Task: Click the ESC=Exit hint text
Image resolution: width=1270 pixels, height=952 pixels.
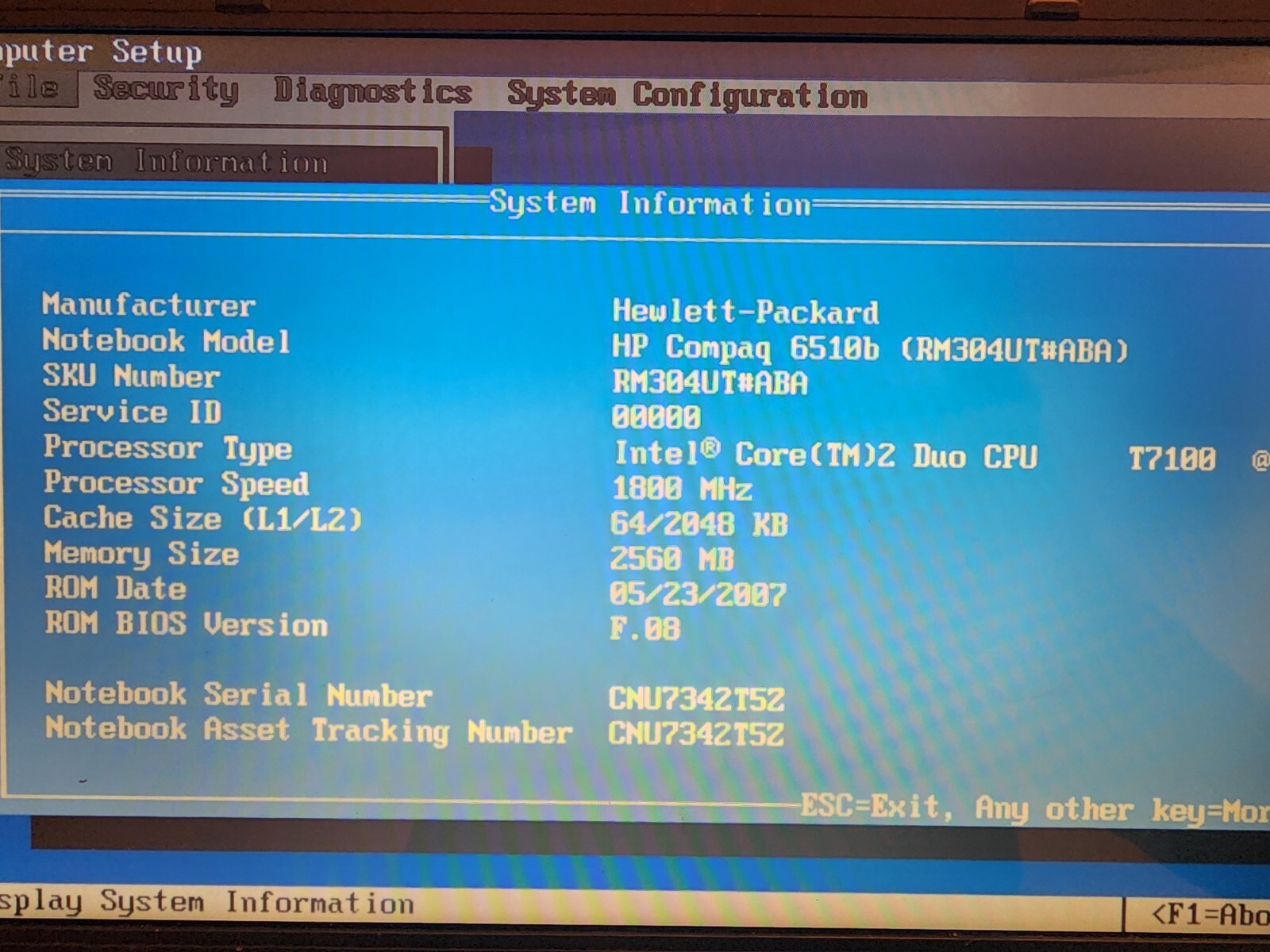Action: tap(876, 807)
